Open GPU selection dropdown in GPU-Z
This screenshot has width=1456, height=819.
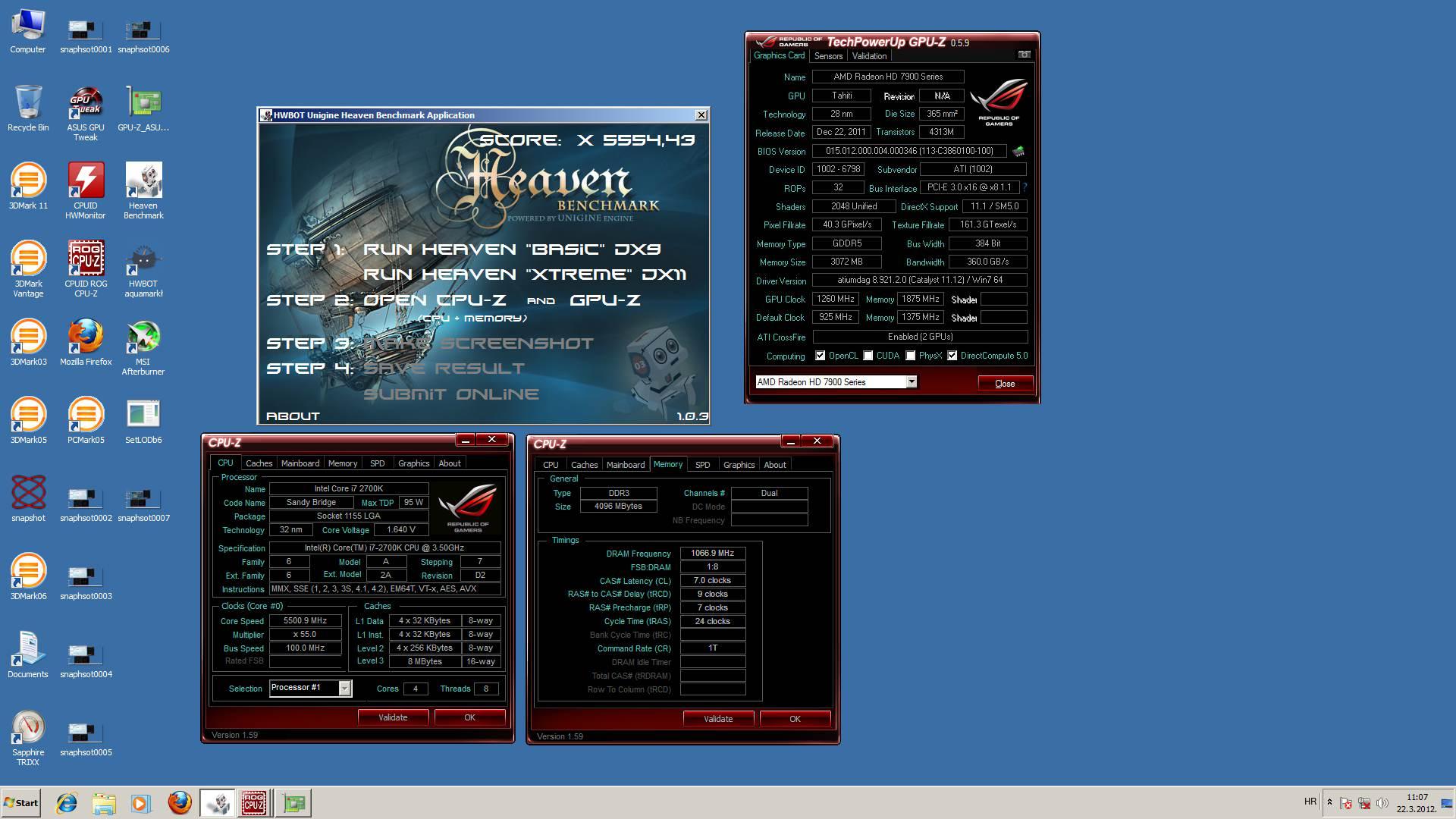point(912,382)
